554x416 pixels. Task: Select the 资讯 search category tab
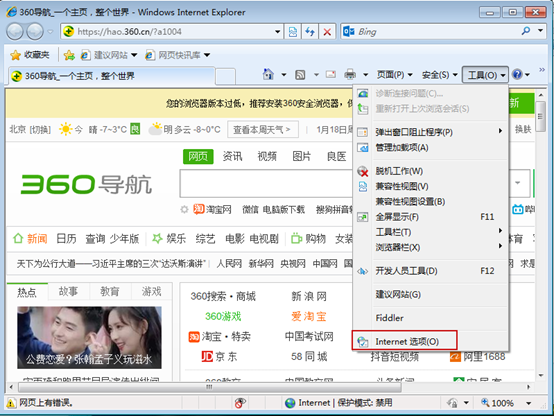point(232,156)
